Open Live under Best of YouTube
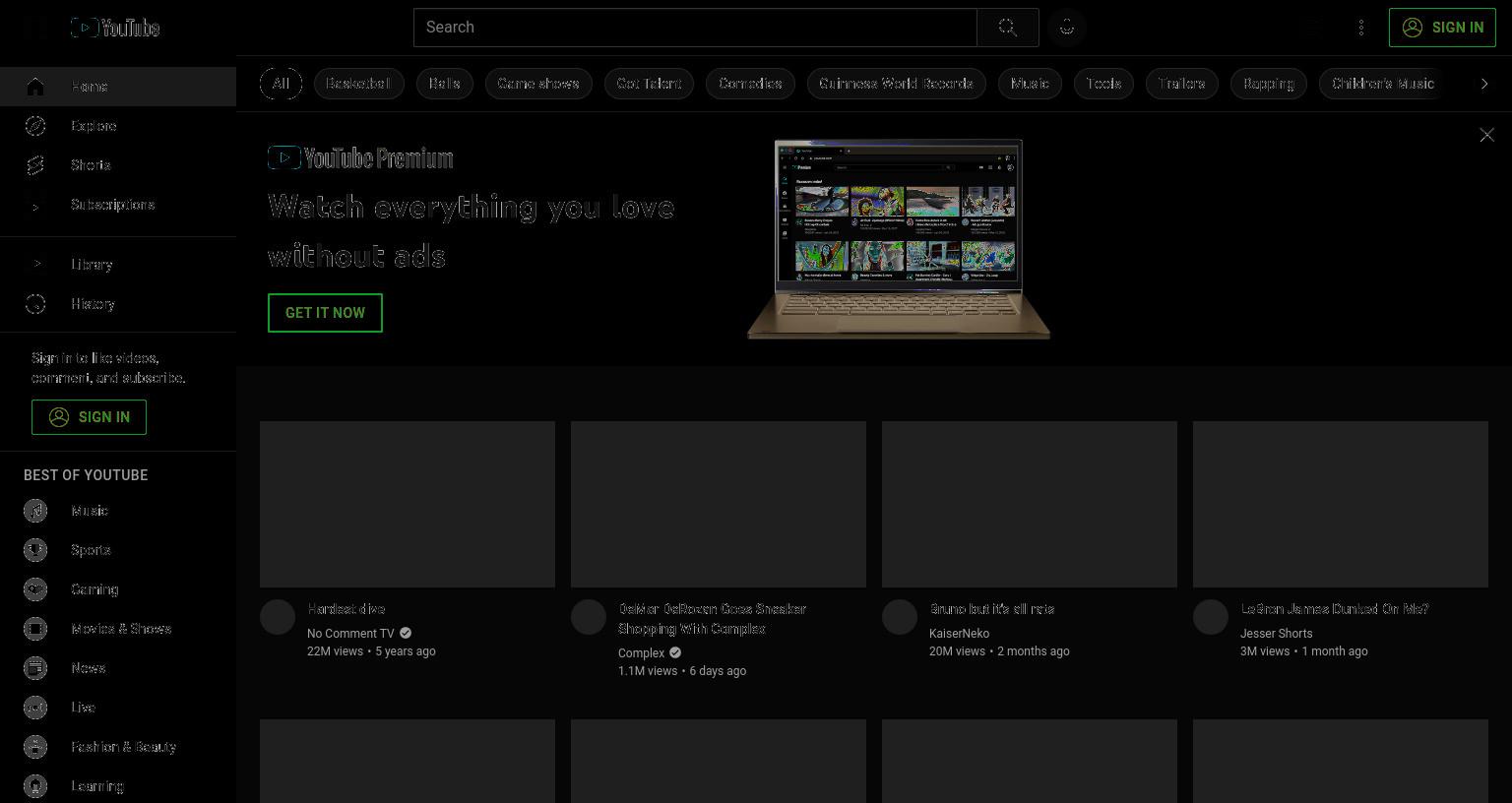1512x803 pixels. [118, 708]
